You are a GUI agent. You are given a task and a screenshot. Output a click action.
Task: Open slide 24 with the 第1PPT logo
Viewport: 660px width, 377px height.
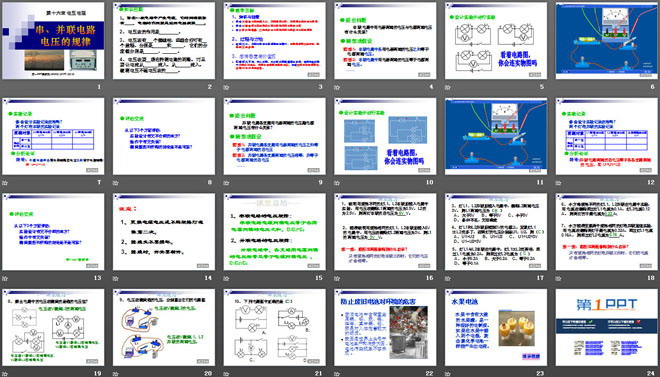pyautogui.click(x=607, y=327)
